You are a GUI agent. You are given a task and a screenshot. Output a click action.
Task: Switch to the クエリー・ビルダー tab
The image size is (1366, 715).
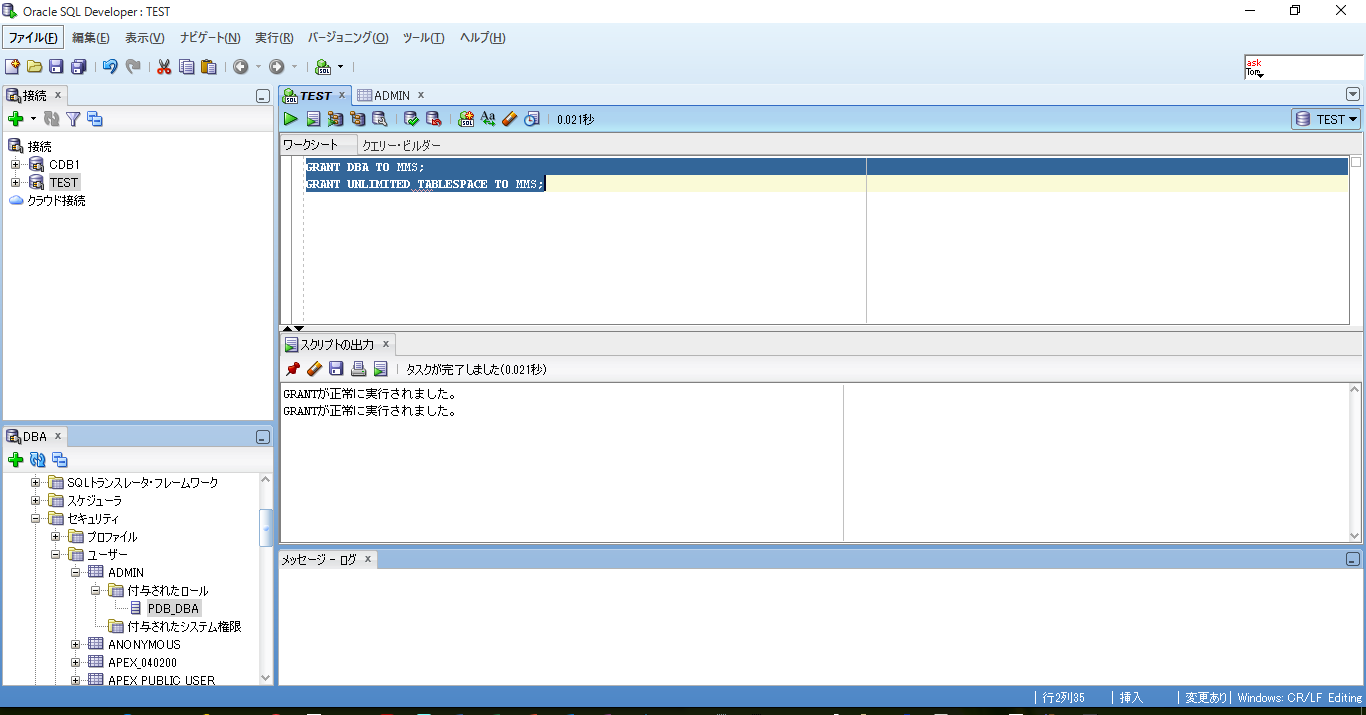click(401, 145)
